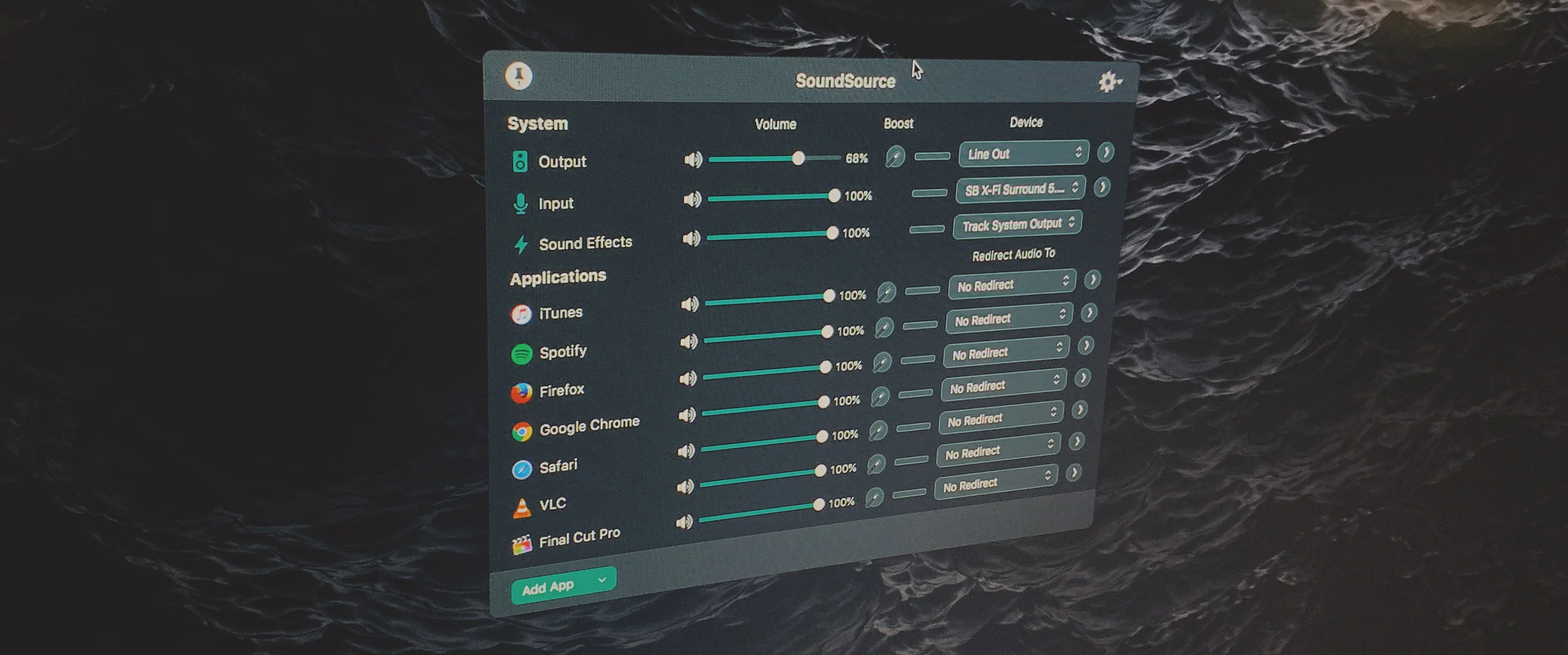Mute Spotify using its speaker icon
Screen dimensions: 1568x655
click(689, 342)
